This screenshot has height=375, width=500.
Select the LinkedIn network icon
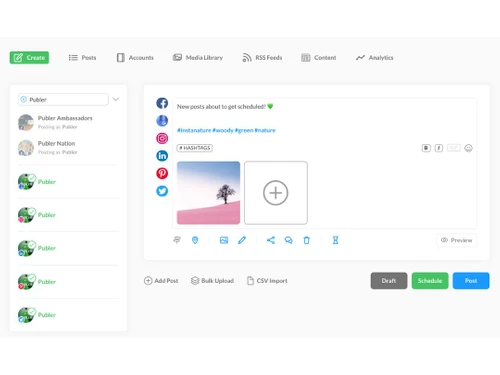[x=162, y=156]
